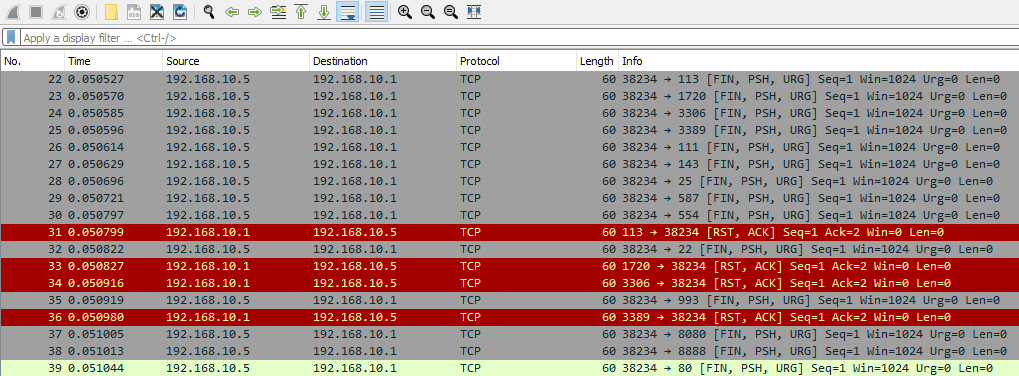Close this capture file

pyautogui.click(x=157, y=12)
